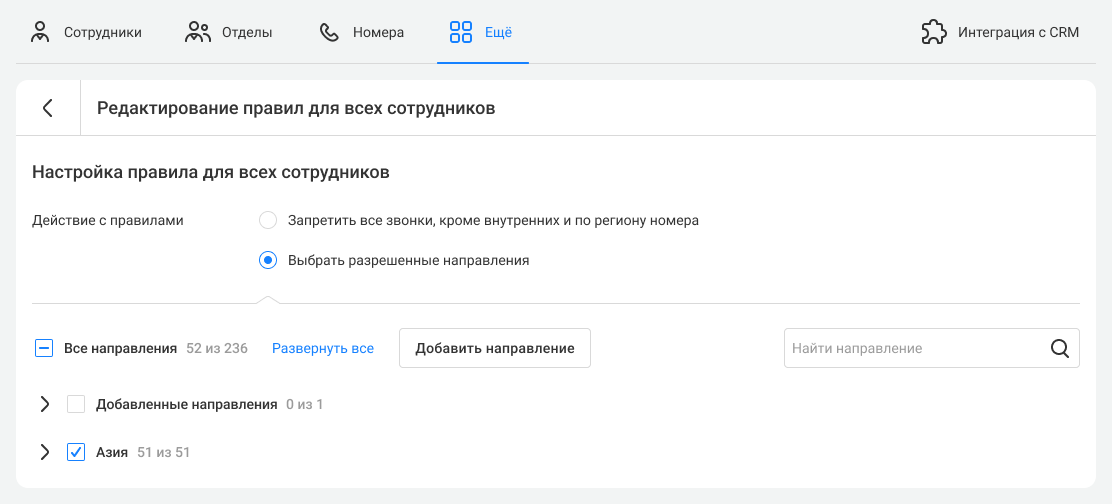
Task: Click the Отделы group icon
Action: pos(198,33)
